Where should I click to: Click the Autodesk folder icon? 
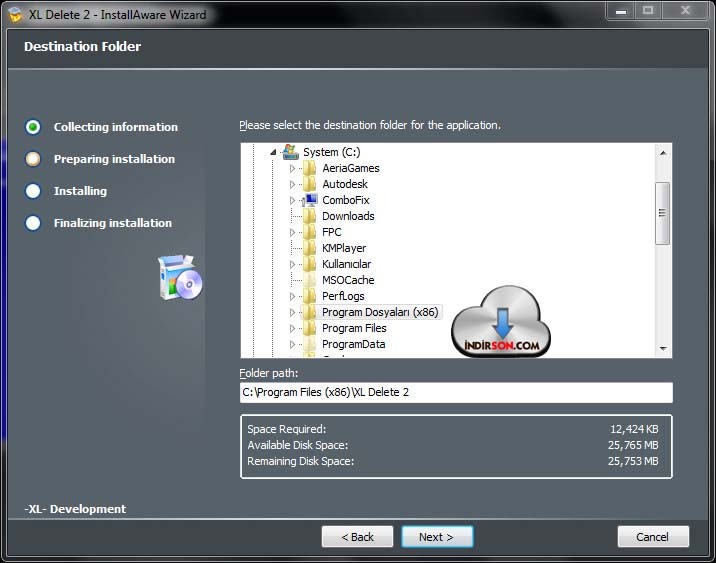pos(310,184)
